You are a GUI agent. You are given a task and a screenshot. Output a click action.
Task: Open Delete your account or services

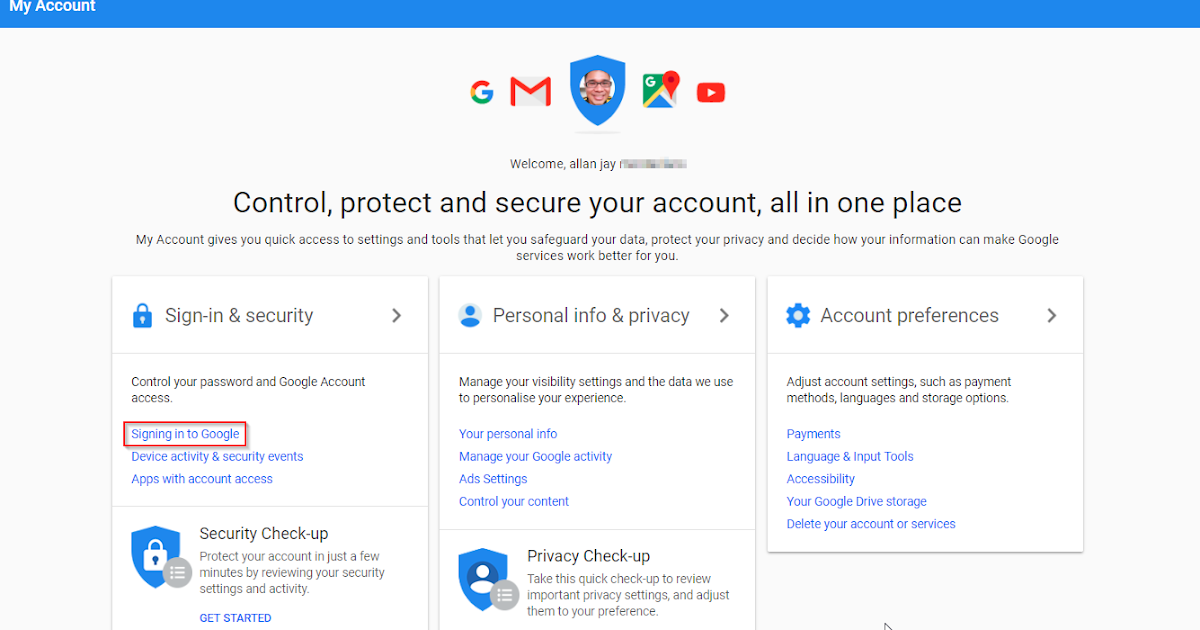[x=870, y=523]
